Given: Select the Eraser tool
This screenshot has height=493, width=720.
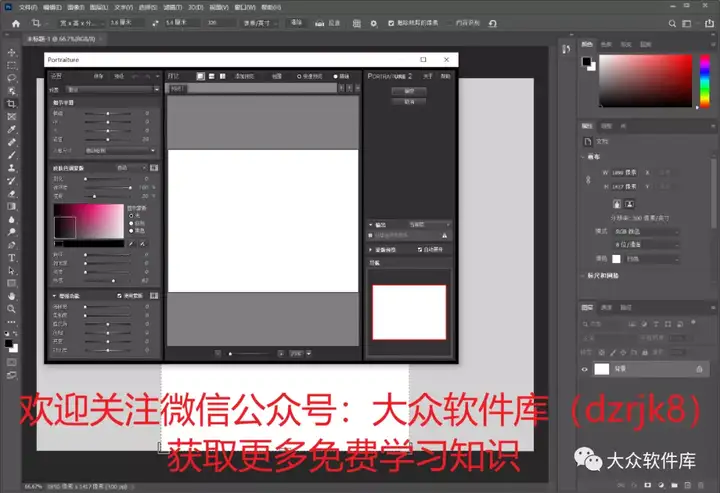Looking at the screenshot, I should click(11, 194).
